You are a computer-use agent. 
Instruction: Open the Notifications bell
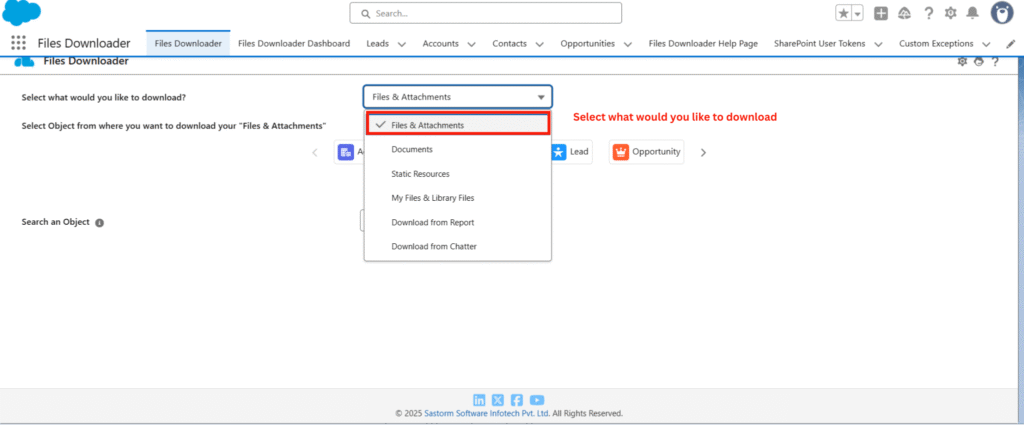coord(972,13)
